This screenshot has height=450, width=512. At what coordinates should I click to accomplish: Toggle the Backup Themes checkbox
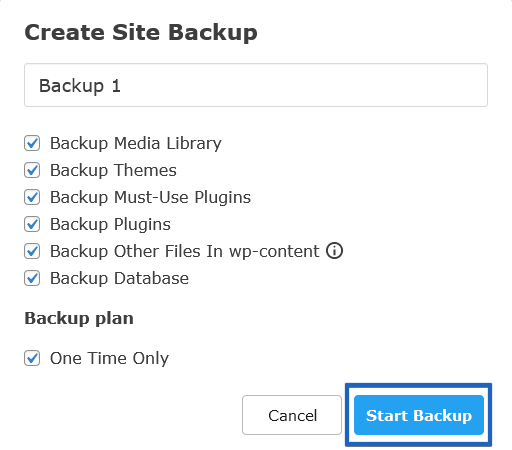32,170
